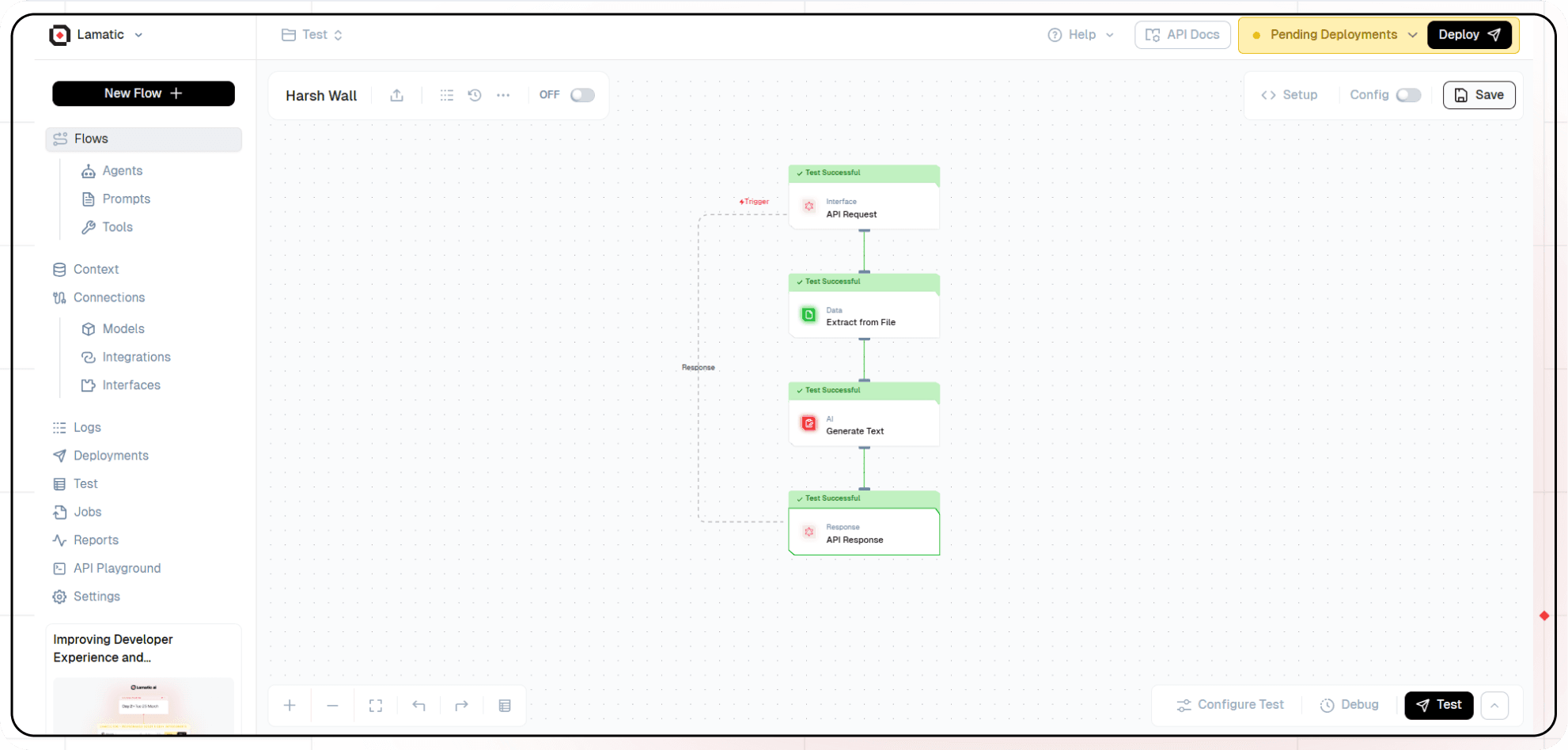The height and width of the screenshot is (750, 1568).
Task: Zoom in using the plus icon
Action: 290,705
